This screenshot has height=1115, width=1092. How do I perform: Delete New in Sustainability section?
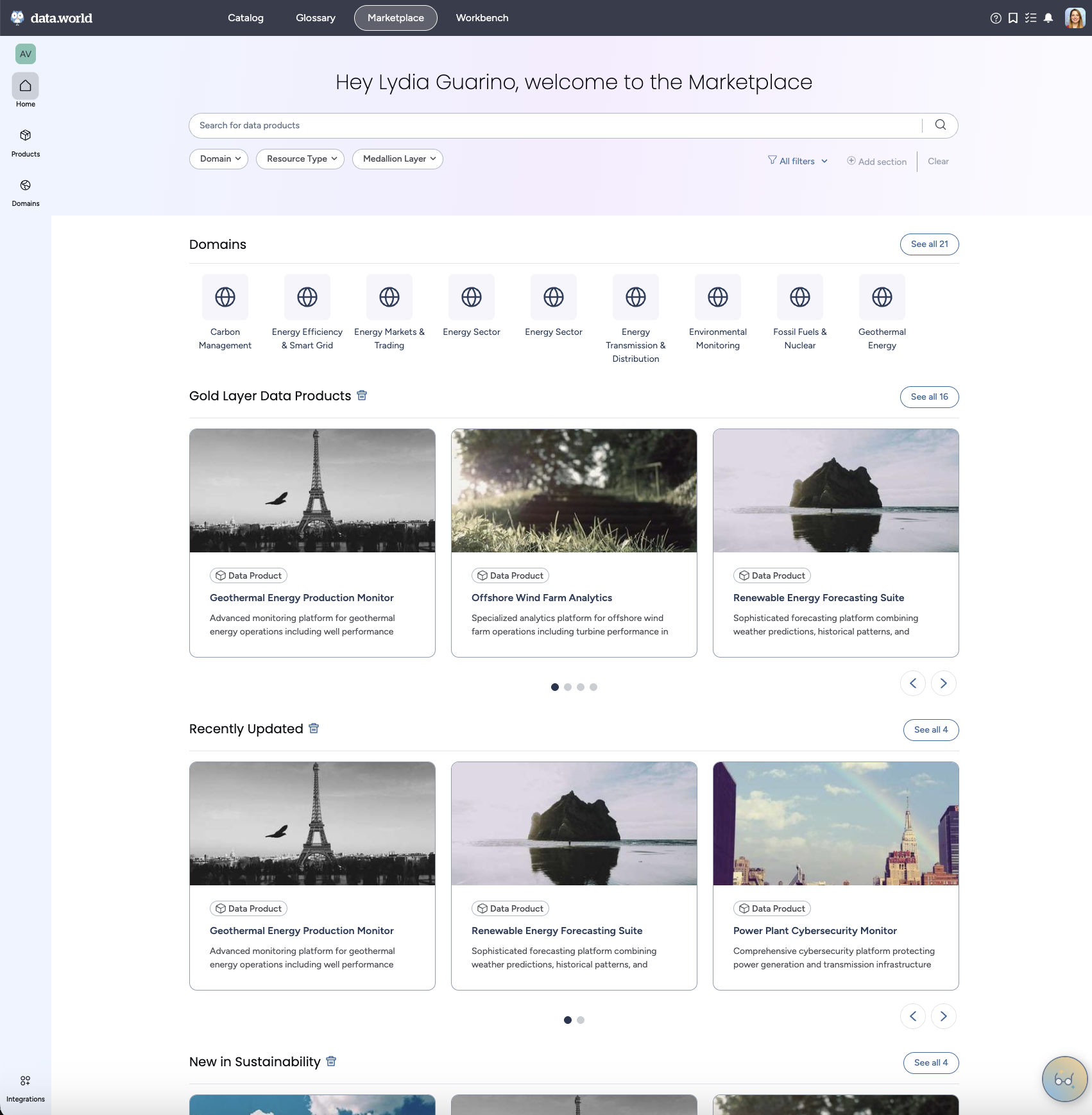[331, 1061]
